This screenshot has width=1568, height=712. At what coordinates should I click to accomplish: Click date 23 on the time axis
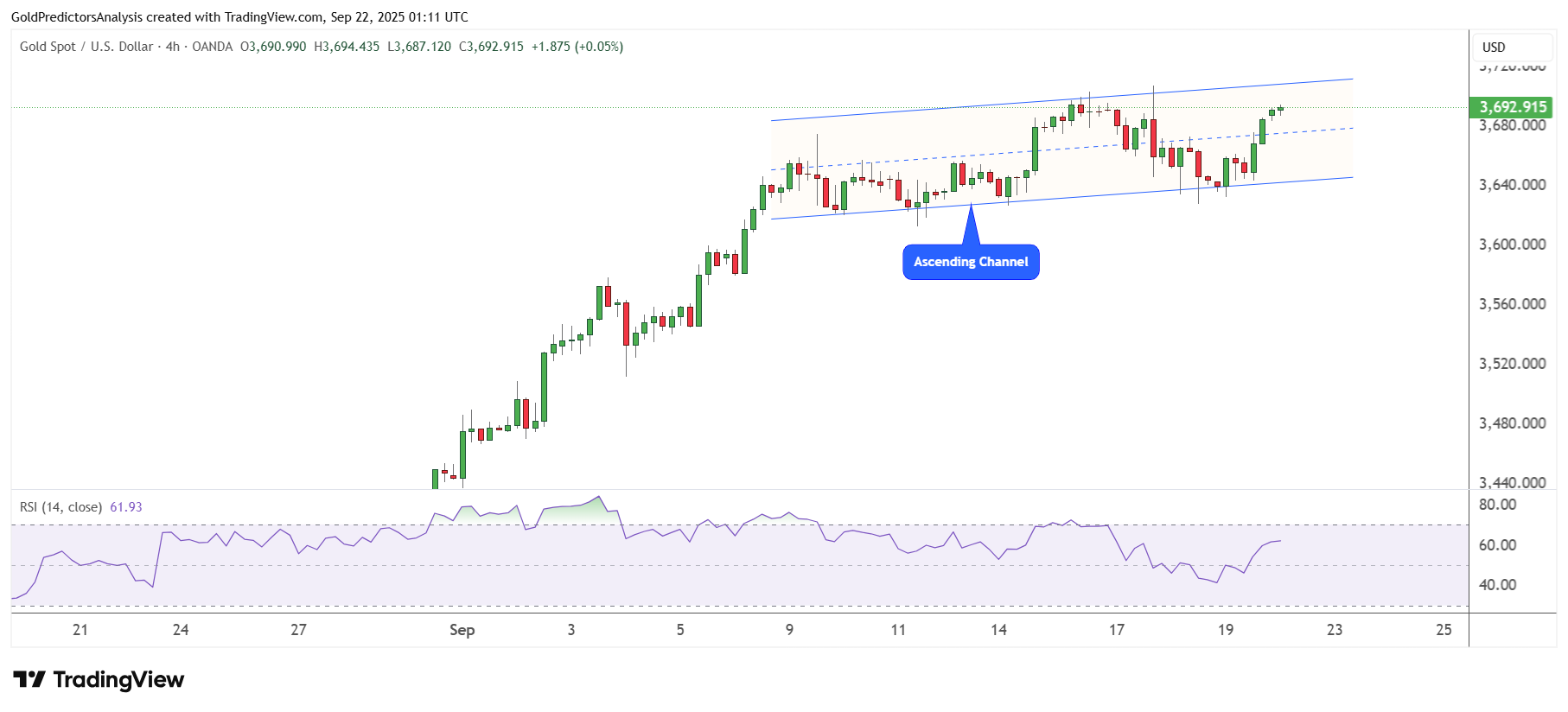(x=1335, y=630)
